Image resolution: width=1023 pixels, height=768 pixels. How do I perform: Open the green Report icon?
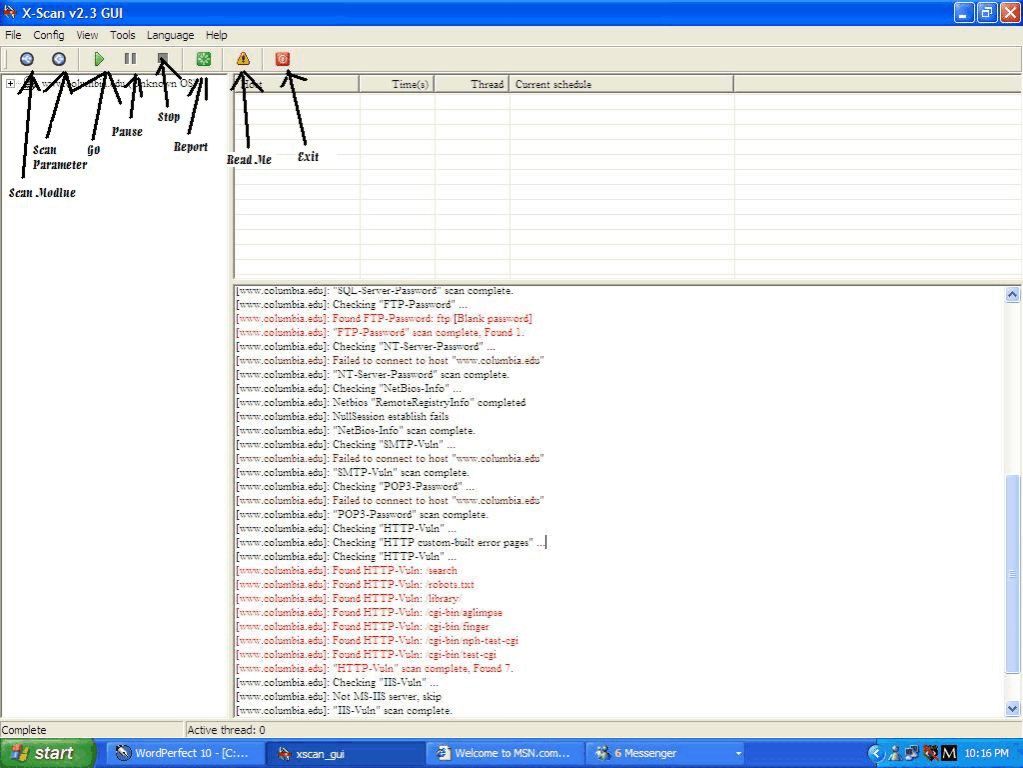pyautogui.click(x=204, y=59)
